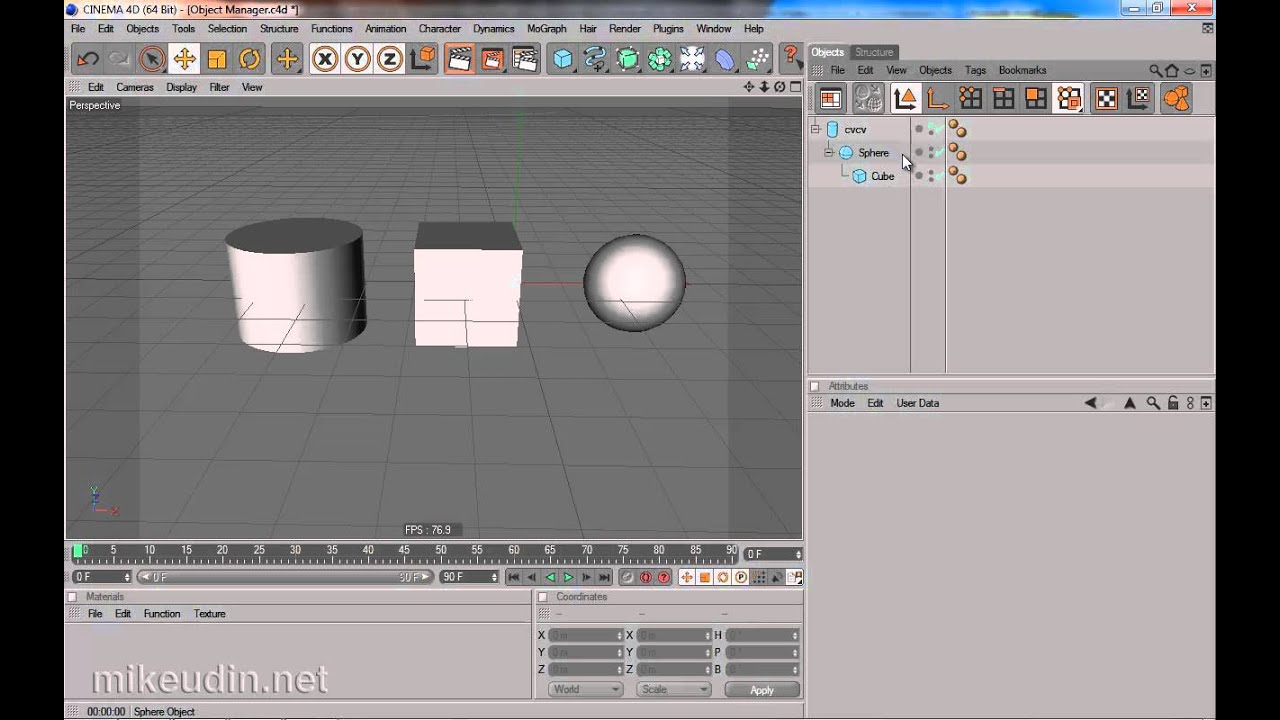Open the Render Settings clapperboard icon
Viewport: 1280px width, 720px height.
tap(525, 59)
